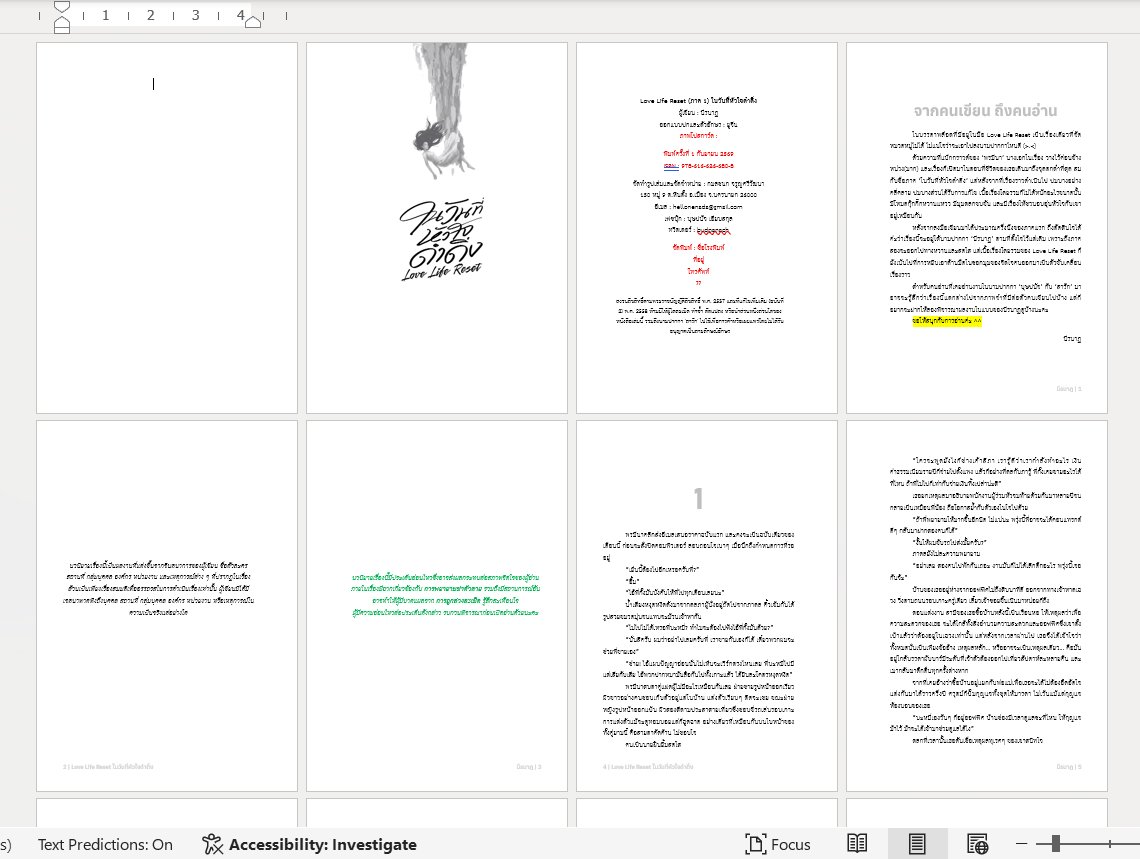The height and width of the screenshot is (859, 1140).
Task: Click the centered disclaimer paragraph on page 2
Action: pos(158,589)
